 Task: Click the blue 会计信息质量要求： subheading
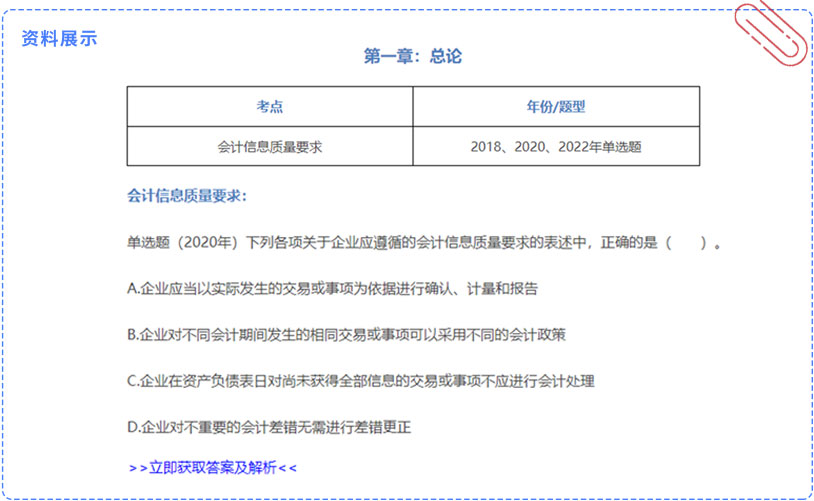(x=186, y=195)
